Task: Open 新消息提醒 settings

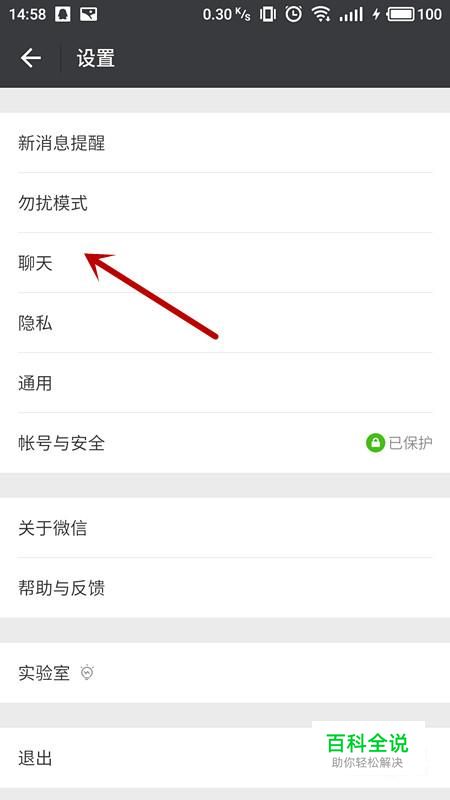Action: pos(225,143)
